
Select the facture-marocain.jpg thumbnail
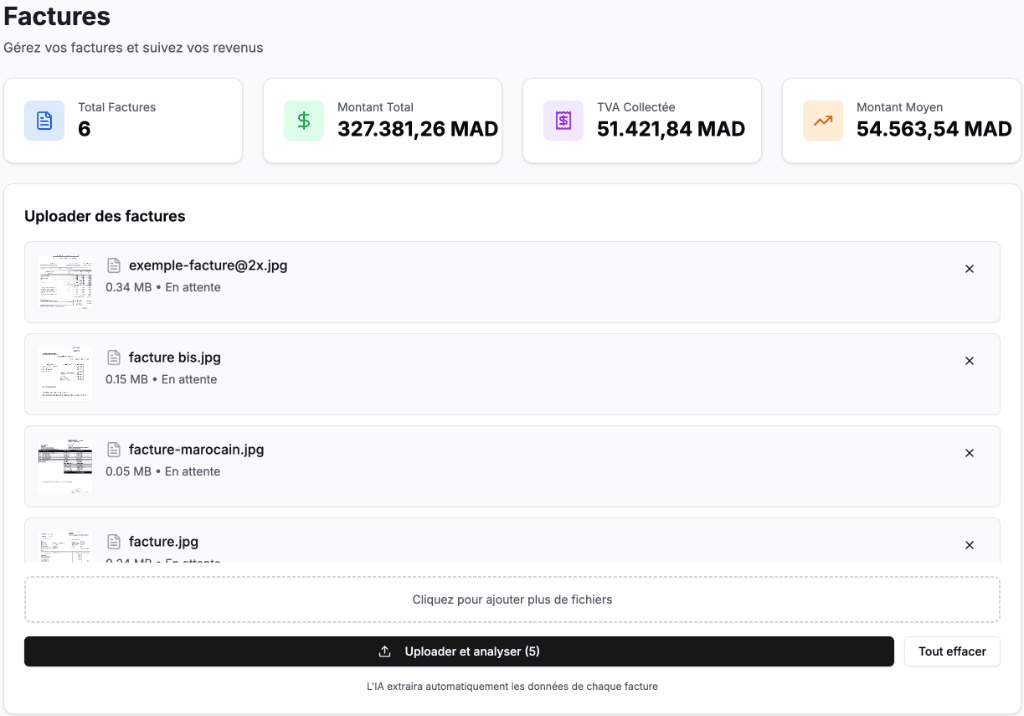tap(65, 465)
